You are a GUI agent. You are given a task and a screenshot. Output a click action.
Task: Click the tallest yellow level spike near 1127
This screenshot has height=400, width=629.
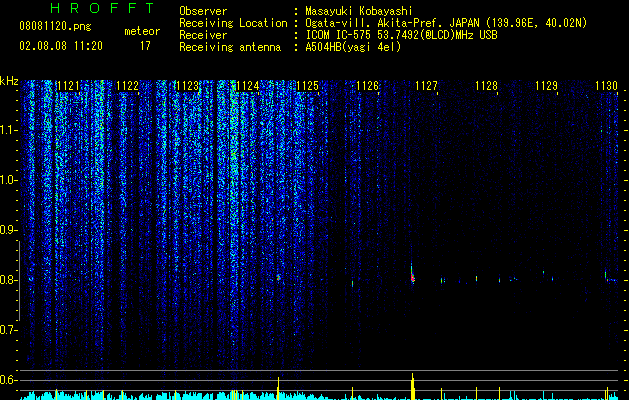[412, 386]
